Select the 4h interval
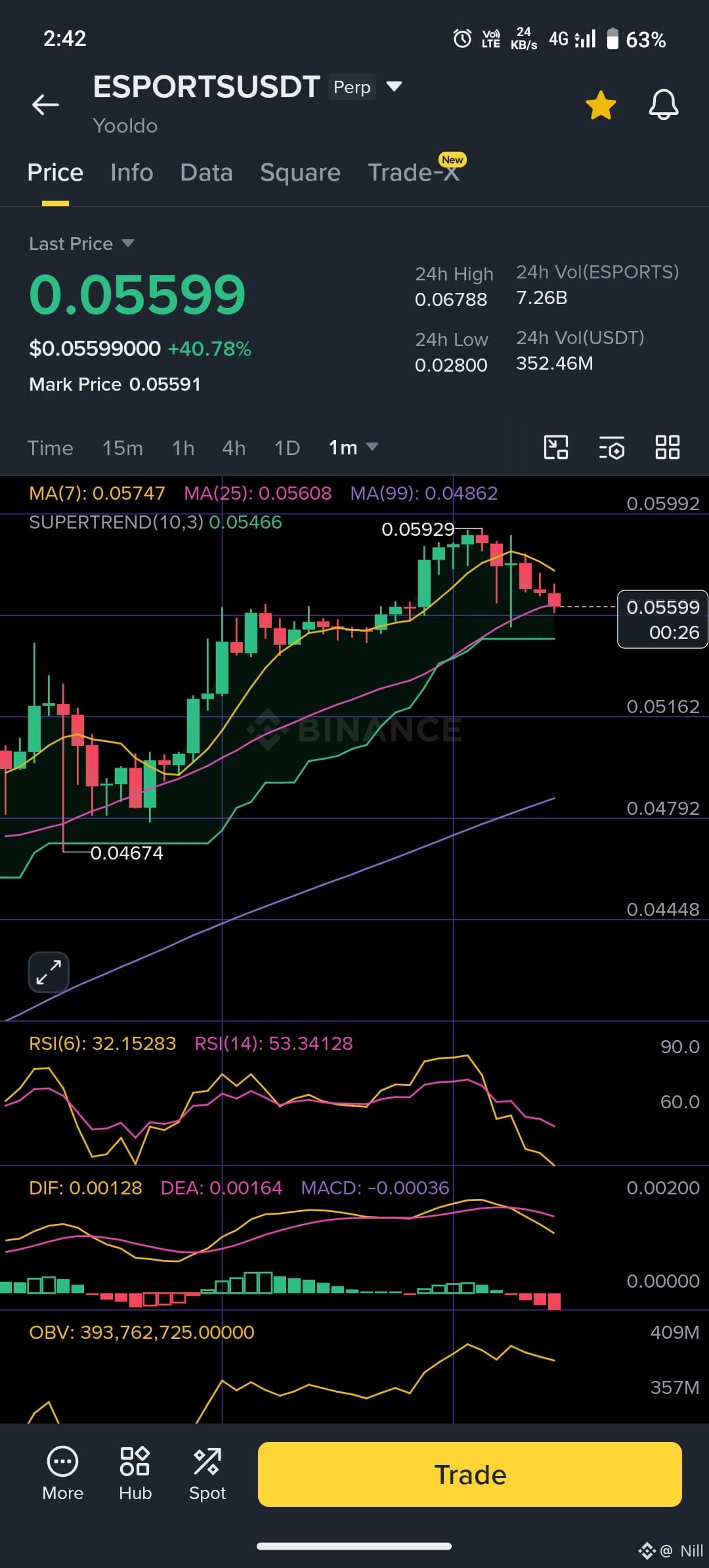Image resolution: width=709 pixels, height=1568 pixels. click(x=234, y=448)
